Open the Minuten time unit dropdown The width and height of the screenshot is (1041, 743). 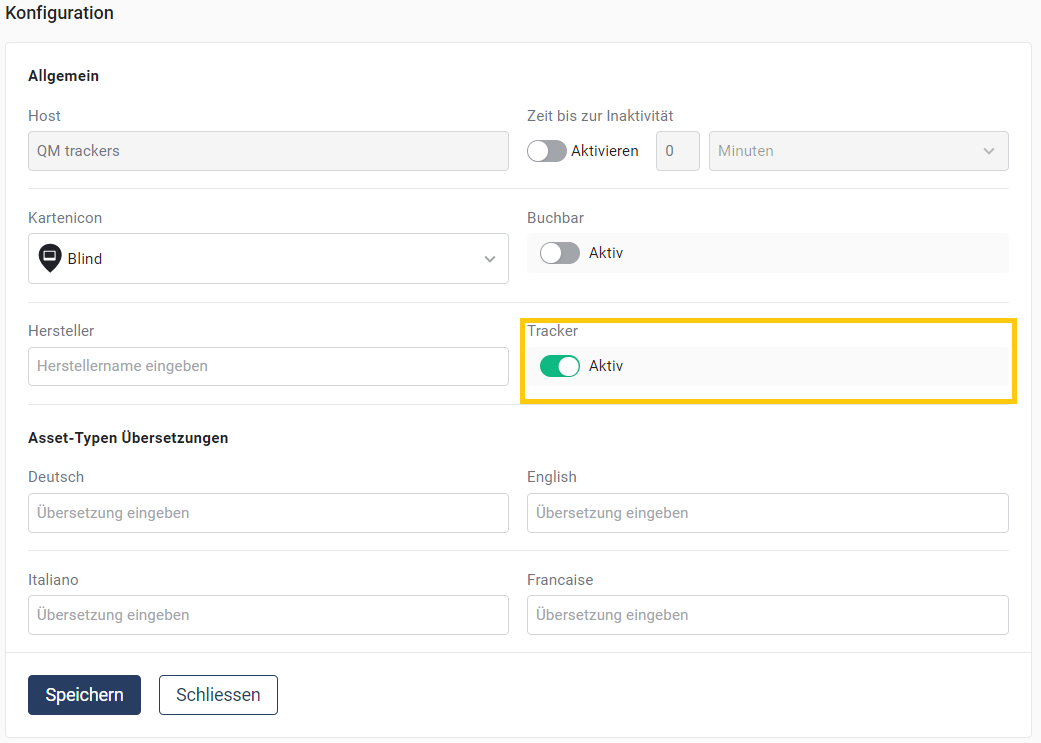click(858, 151)
